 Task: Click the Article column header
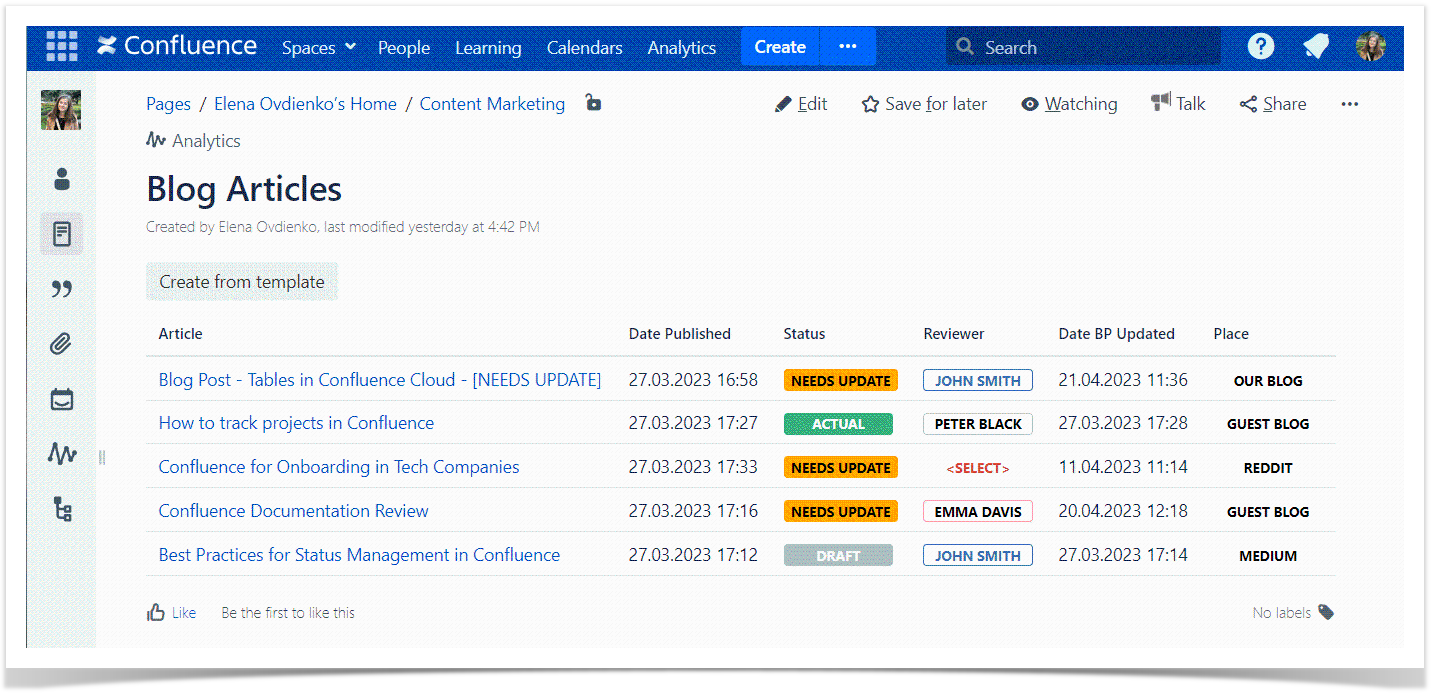tap(180, 334)
